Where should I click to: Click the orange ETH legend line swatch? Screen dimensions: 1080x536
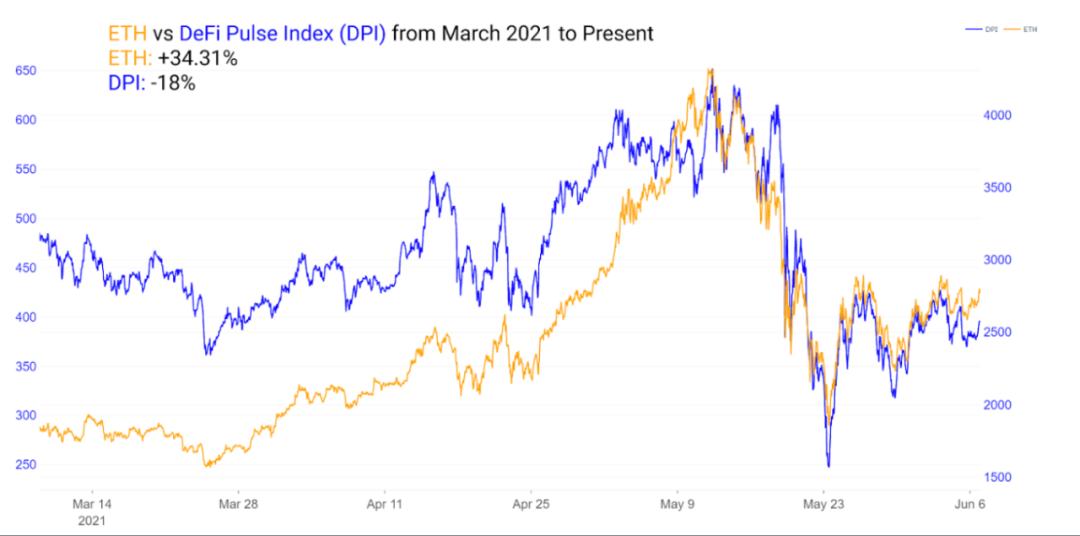(x=1012, y=29)
